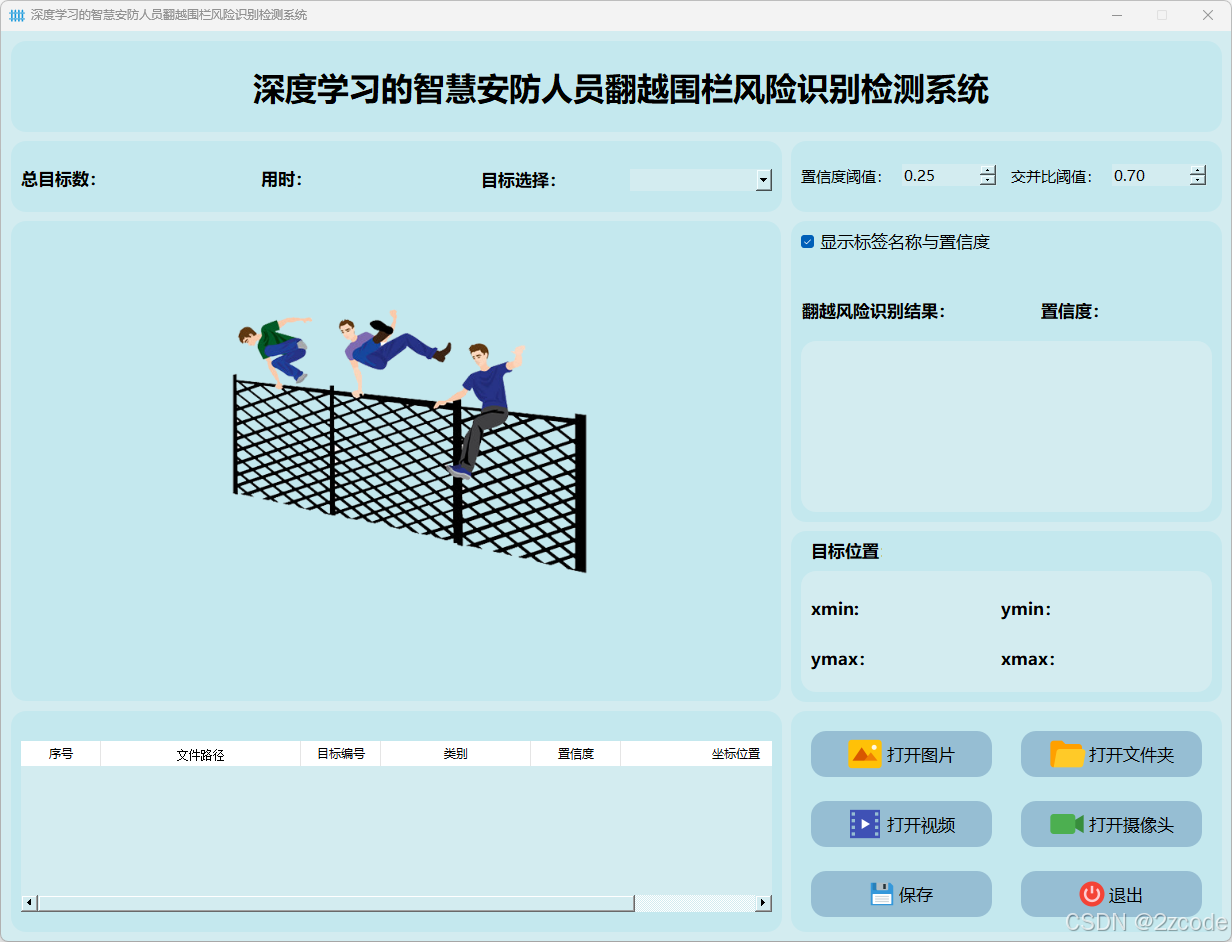This screenshot has width=1232, height=942.
Task: Click the 打开视频 film icon
Action: (864, 824)
